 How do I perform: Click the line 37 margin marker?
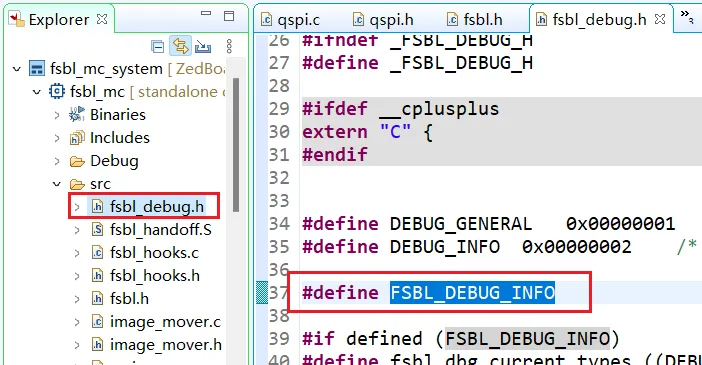click(262, 292)
